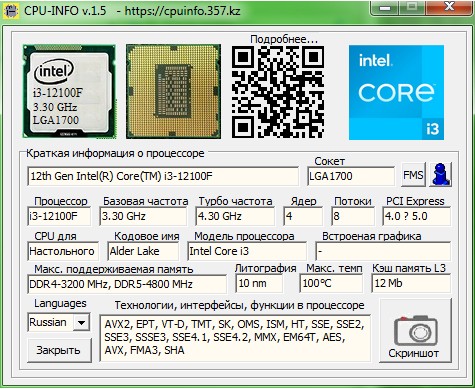
Task: Click the Базовая частота 3.30 GHz field
Action: pos(143,216)
